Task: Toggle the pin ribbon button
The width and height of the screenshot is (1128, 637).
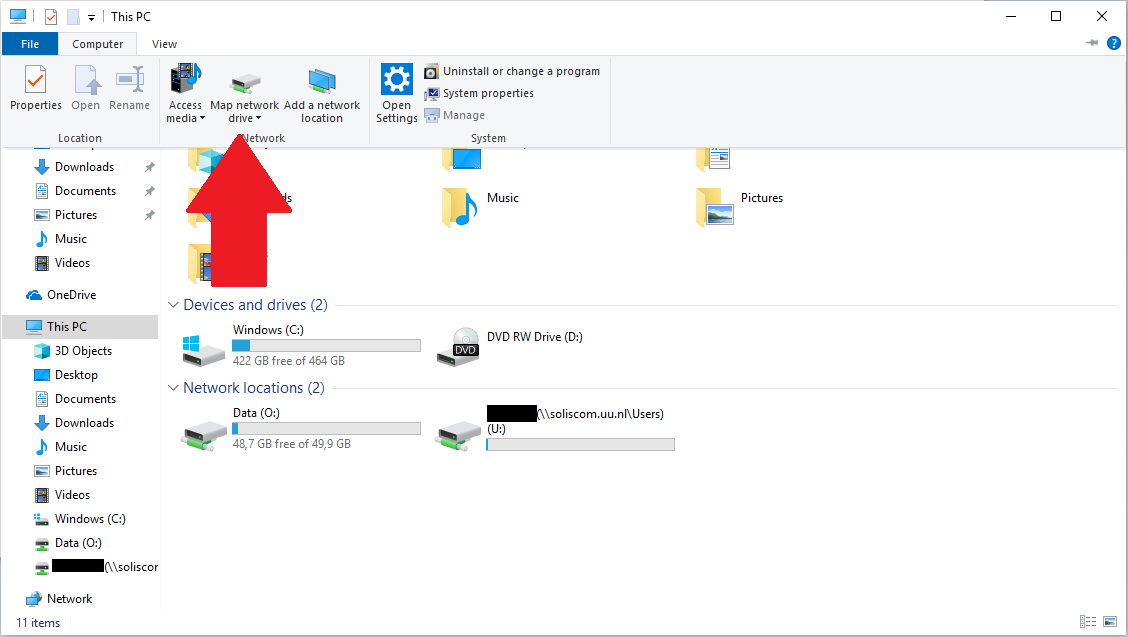Action: coord(1092,43)
